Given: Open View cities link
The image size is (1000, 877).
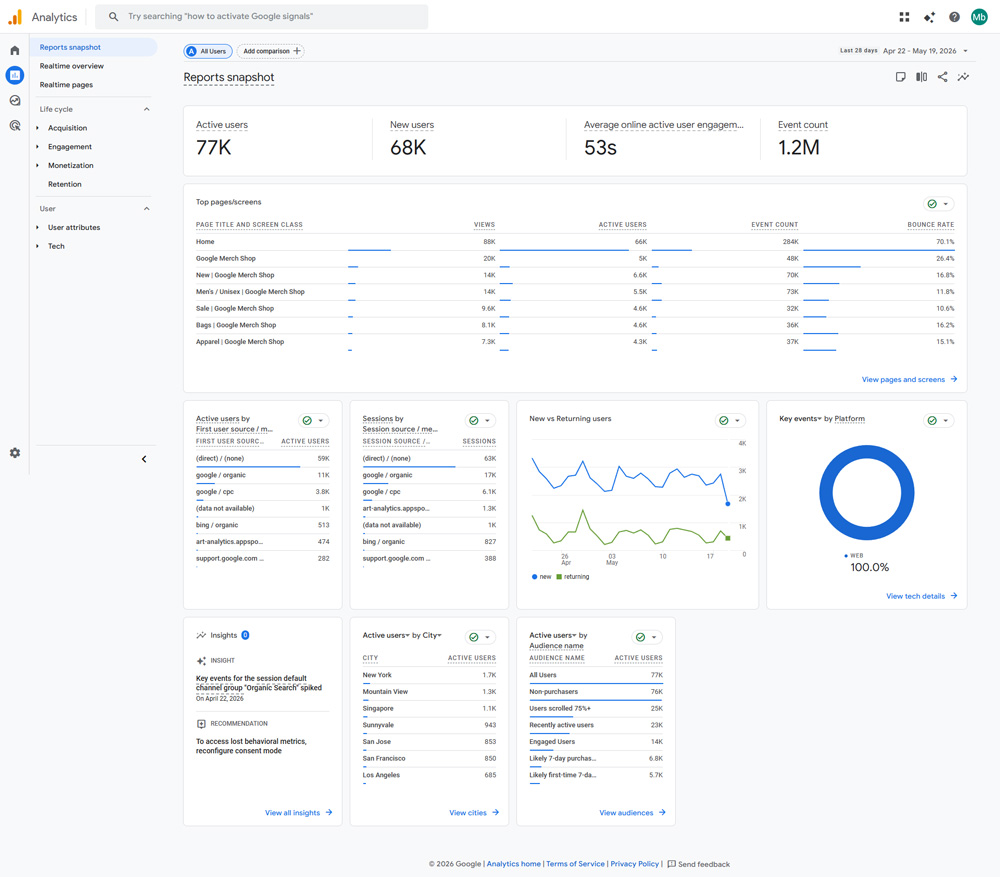Looking at the screenshot, I should coord(474,813).
